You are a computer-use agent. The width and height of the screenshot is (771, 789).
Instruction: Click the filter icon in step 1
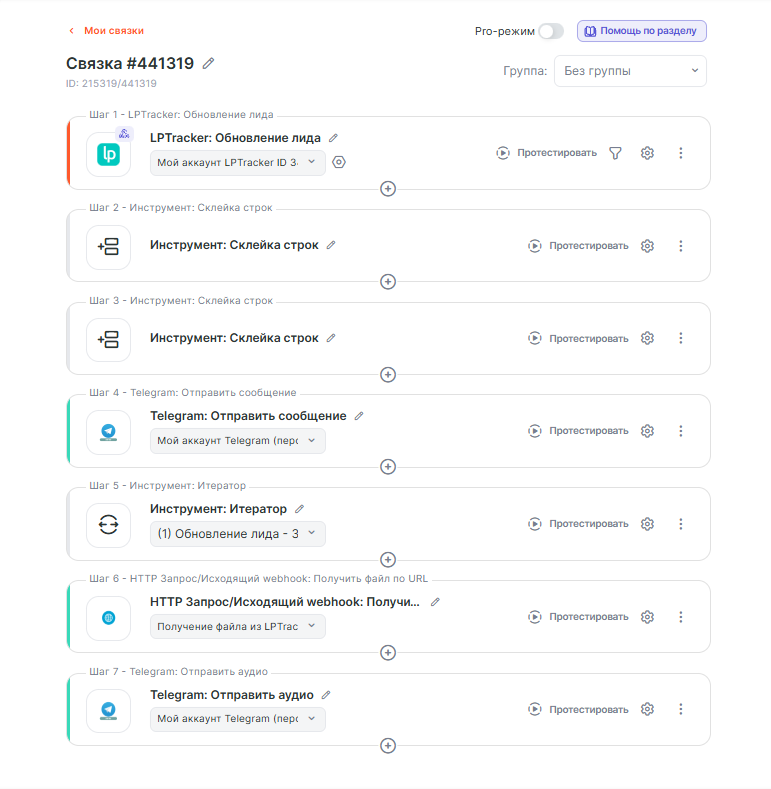point(616,153)
